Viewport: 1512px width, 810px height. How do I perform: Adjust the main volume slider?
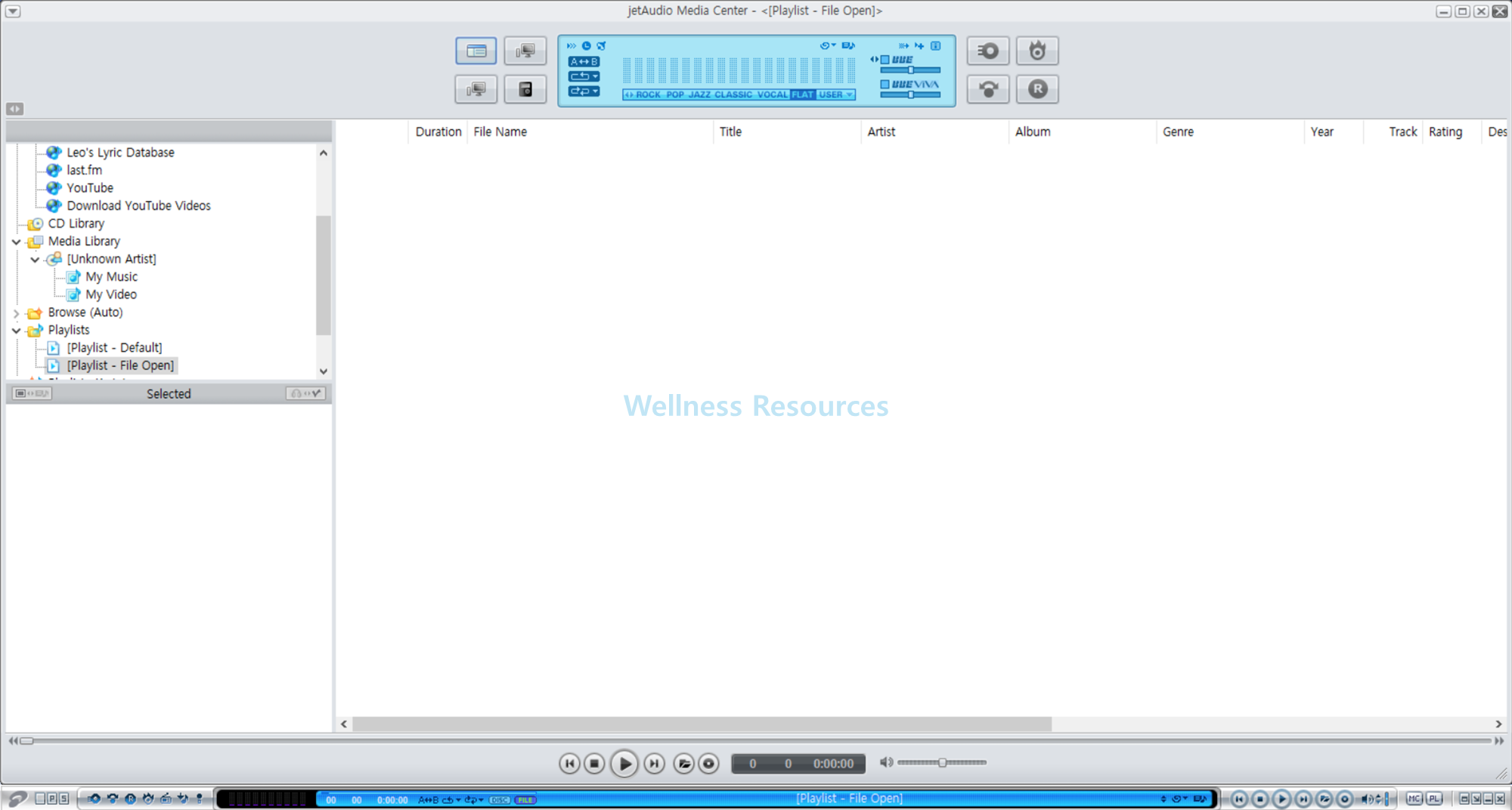pos(942,762)
